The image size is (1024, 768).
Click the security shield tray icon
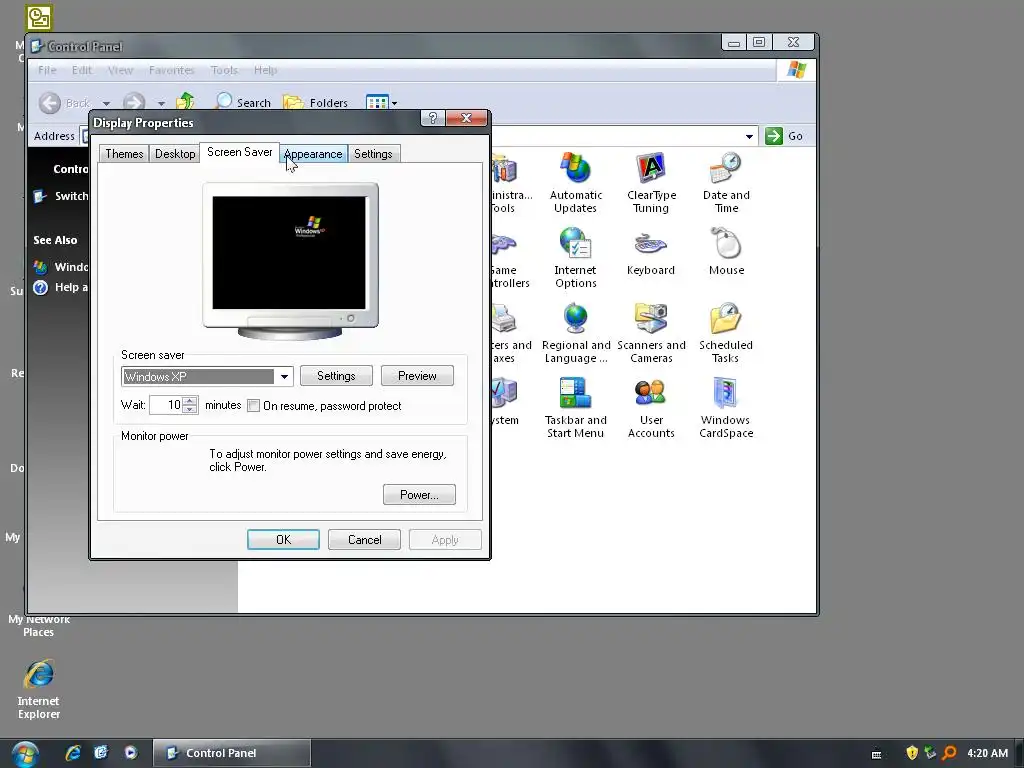[x=912, y=753]
